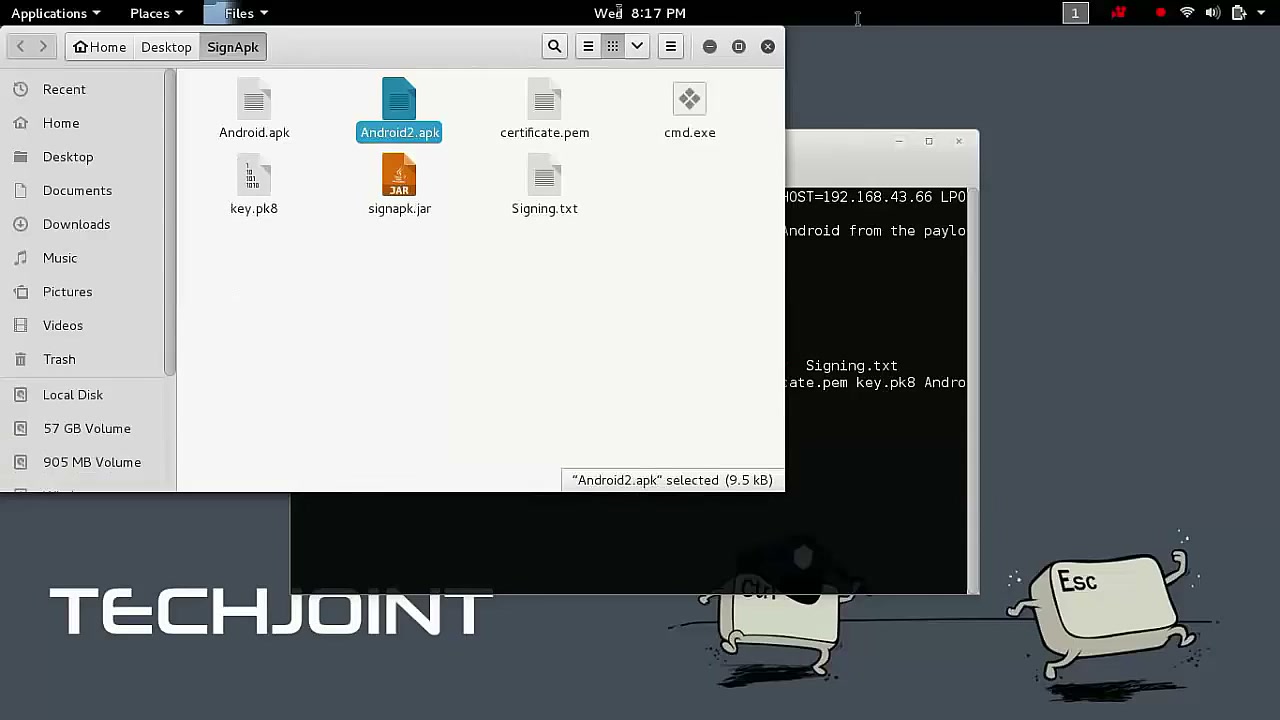Click the Wi-Fi status icon
Image resolution: width=1280 pixels, height=720 pixels.
pyautogui.click(x=1187, y=13)
